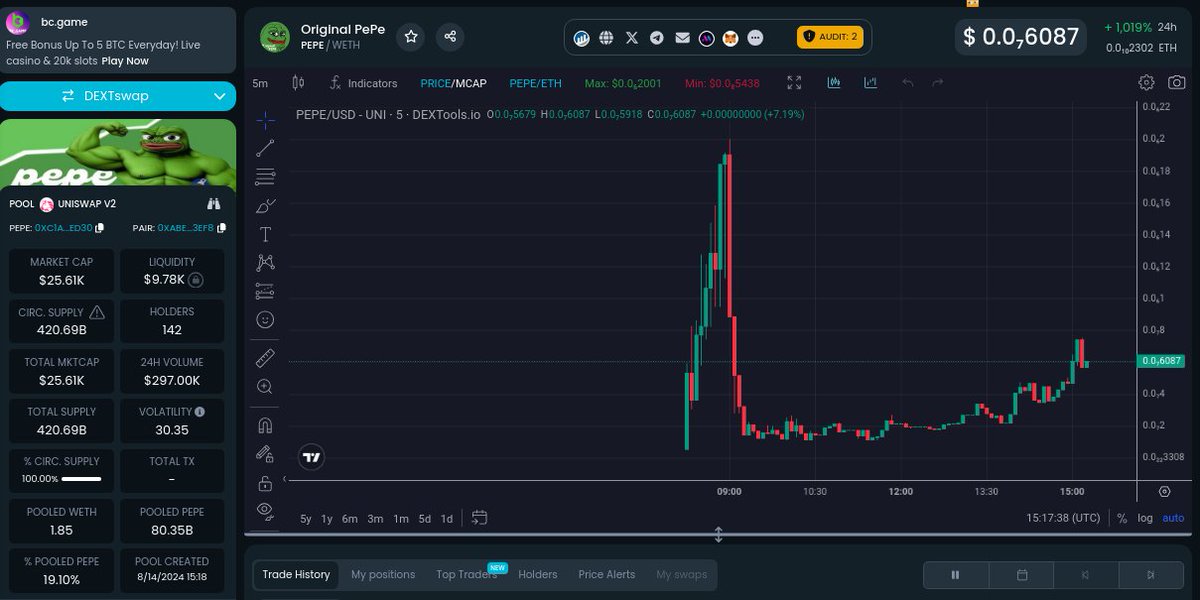Jump to previous trades page
Viewport: 1200px width, 600px height.
tap(1086, 575)
